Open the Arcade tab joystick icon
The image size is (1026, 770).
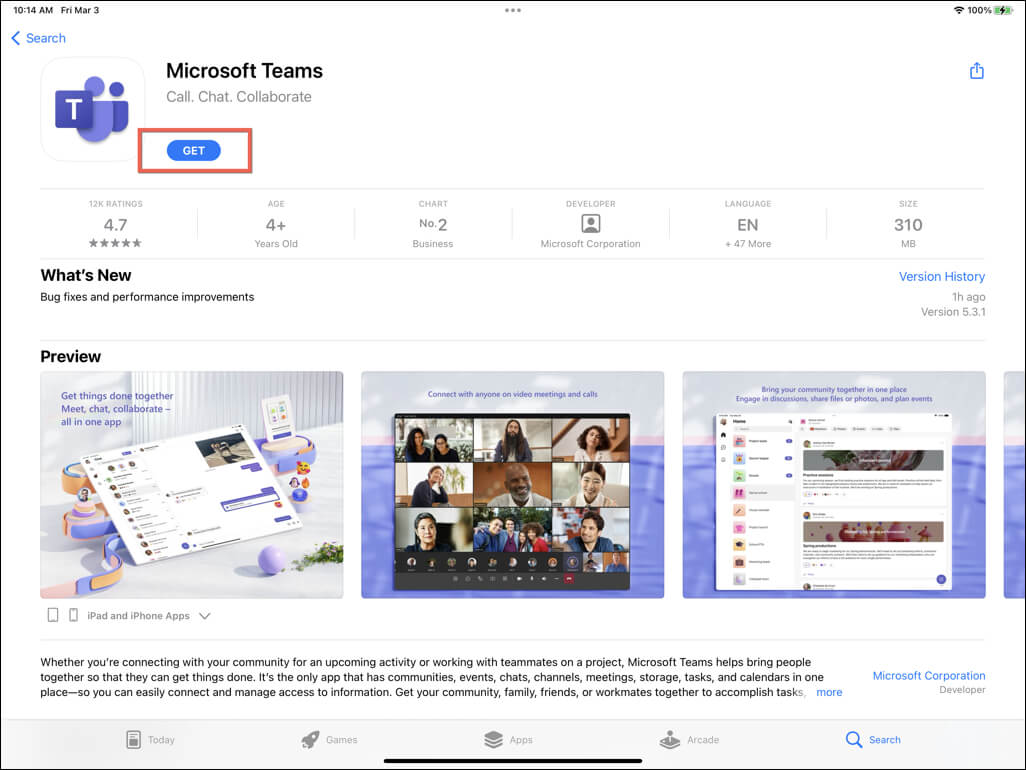[669, 739]
